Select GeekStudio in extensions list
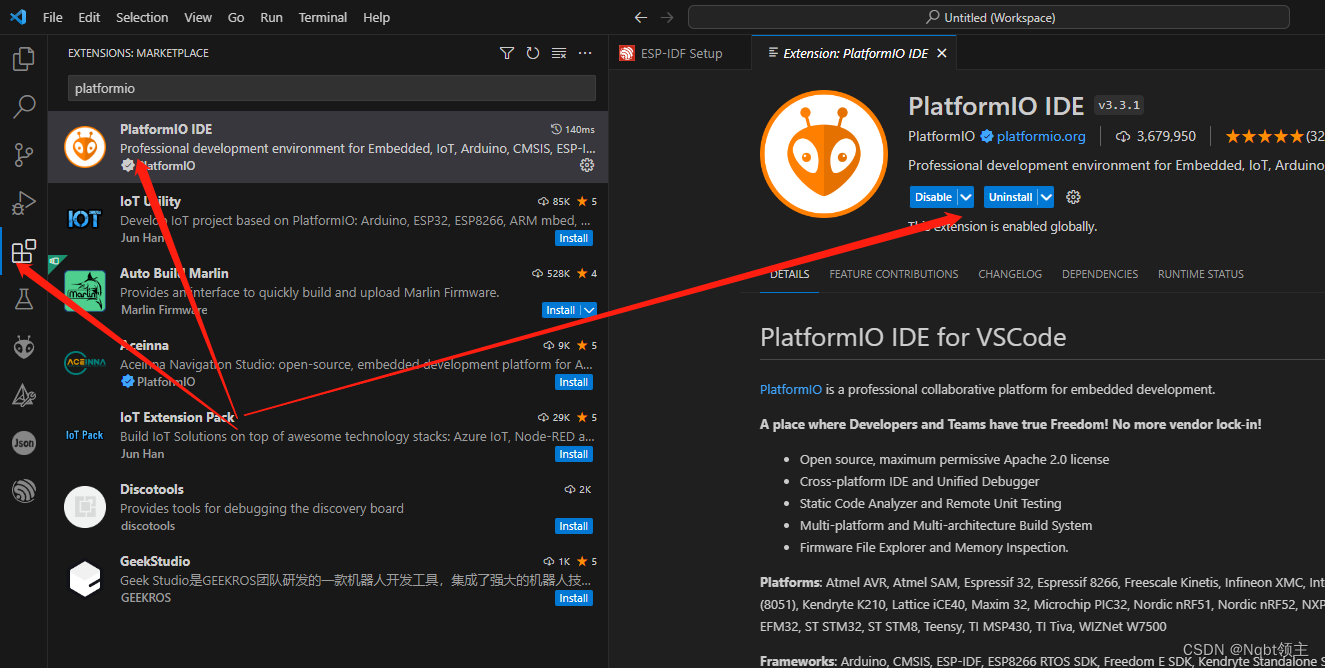 [328, 579]
